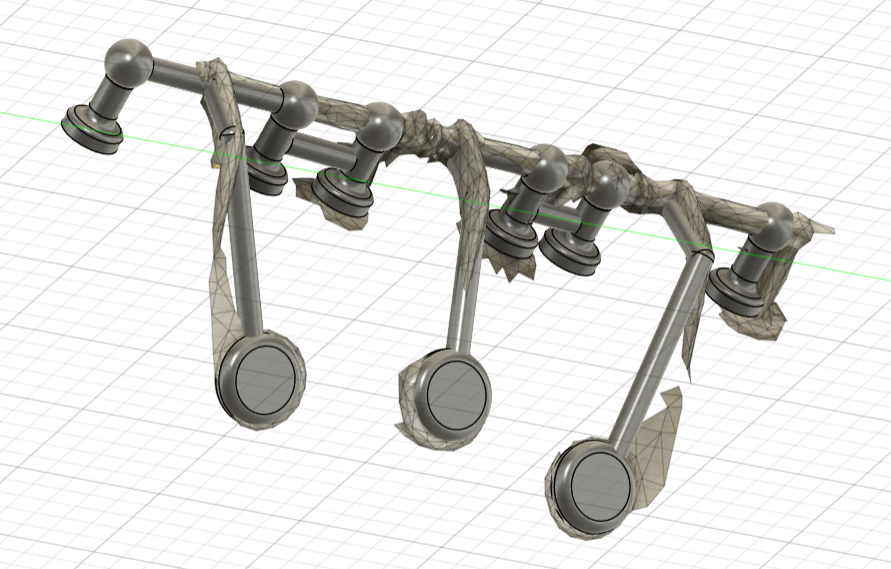Select the flat face of the right large disc

coord(601,489)
